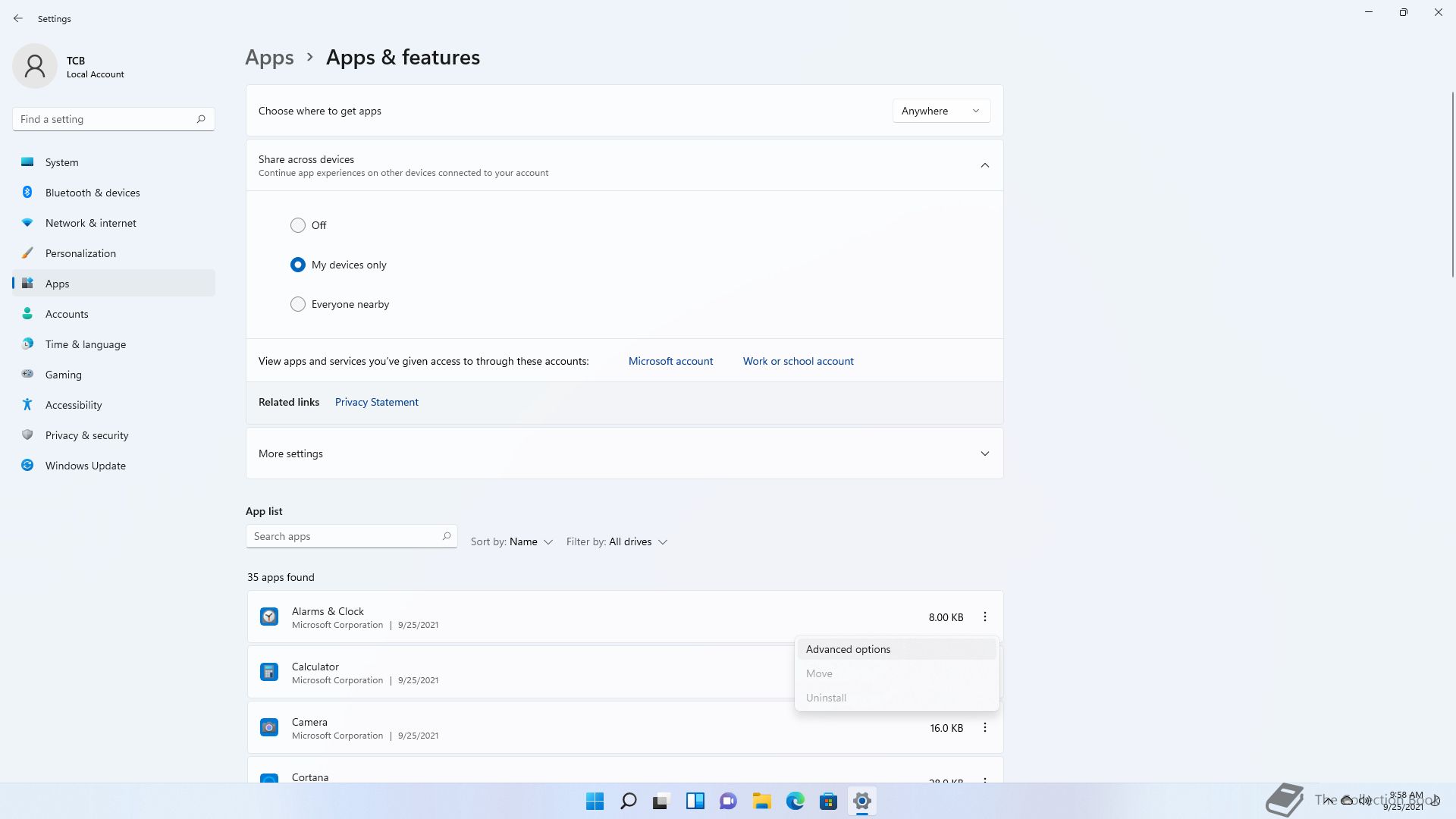Click the Microsoft account link
The image size is (1456, 819).
pos(670,361)
